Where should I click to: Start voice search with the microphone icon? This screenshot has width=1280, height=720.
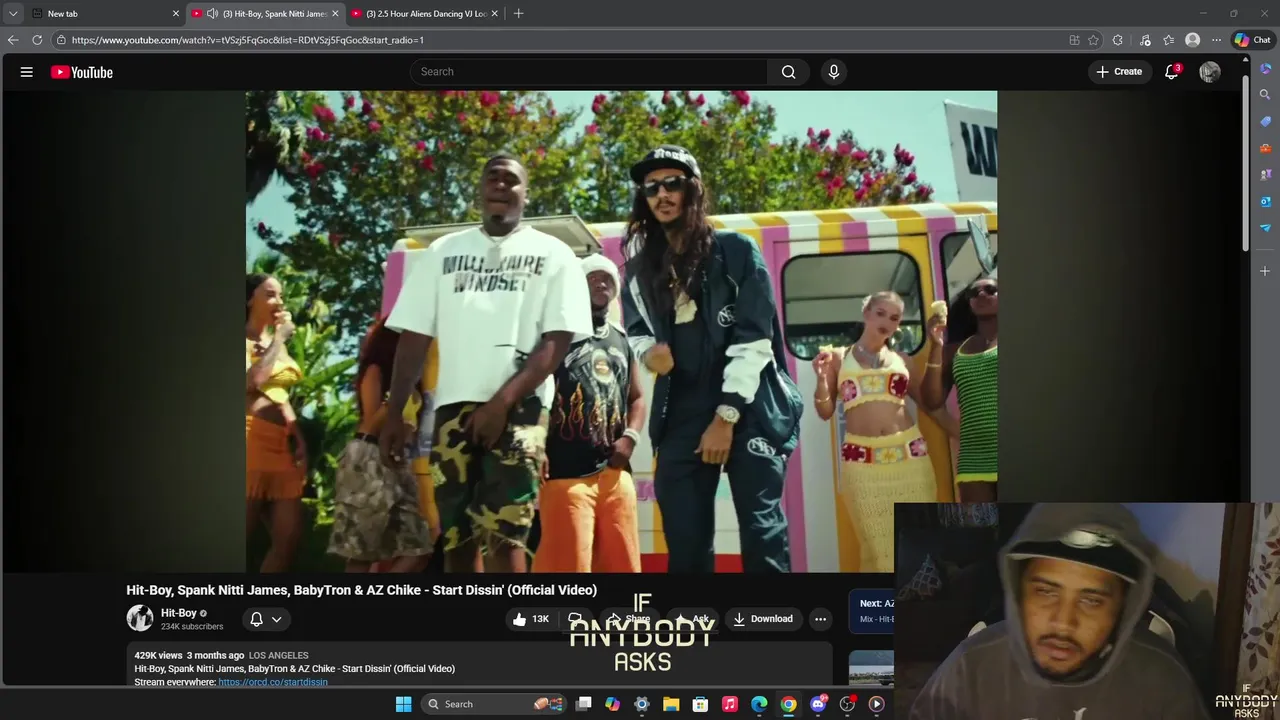click(x=834, y=72)
